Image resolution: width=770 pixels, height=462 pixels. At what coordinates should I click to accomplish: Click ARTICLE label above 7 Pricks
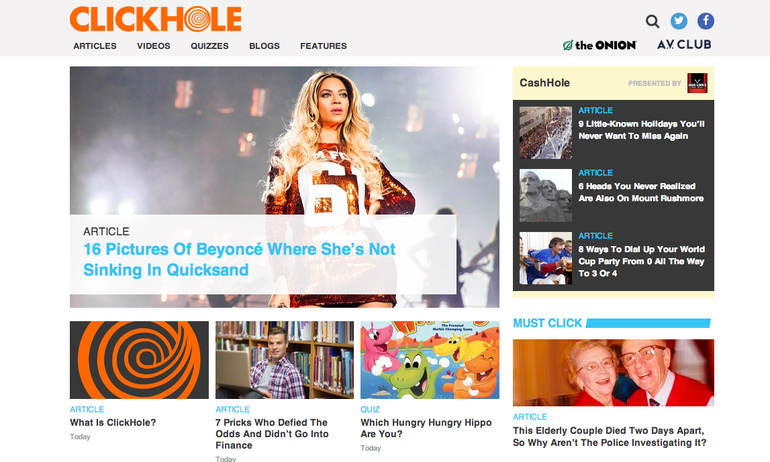pyautogui.click(x=232, y=409)
